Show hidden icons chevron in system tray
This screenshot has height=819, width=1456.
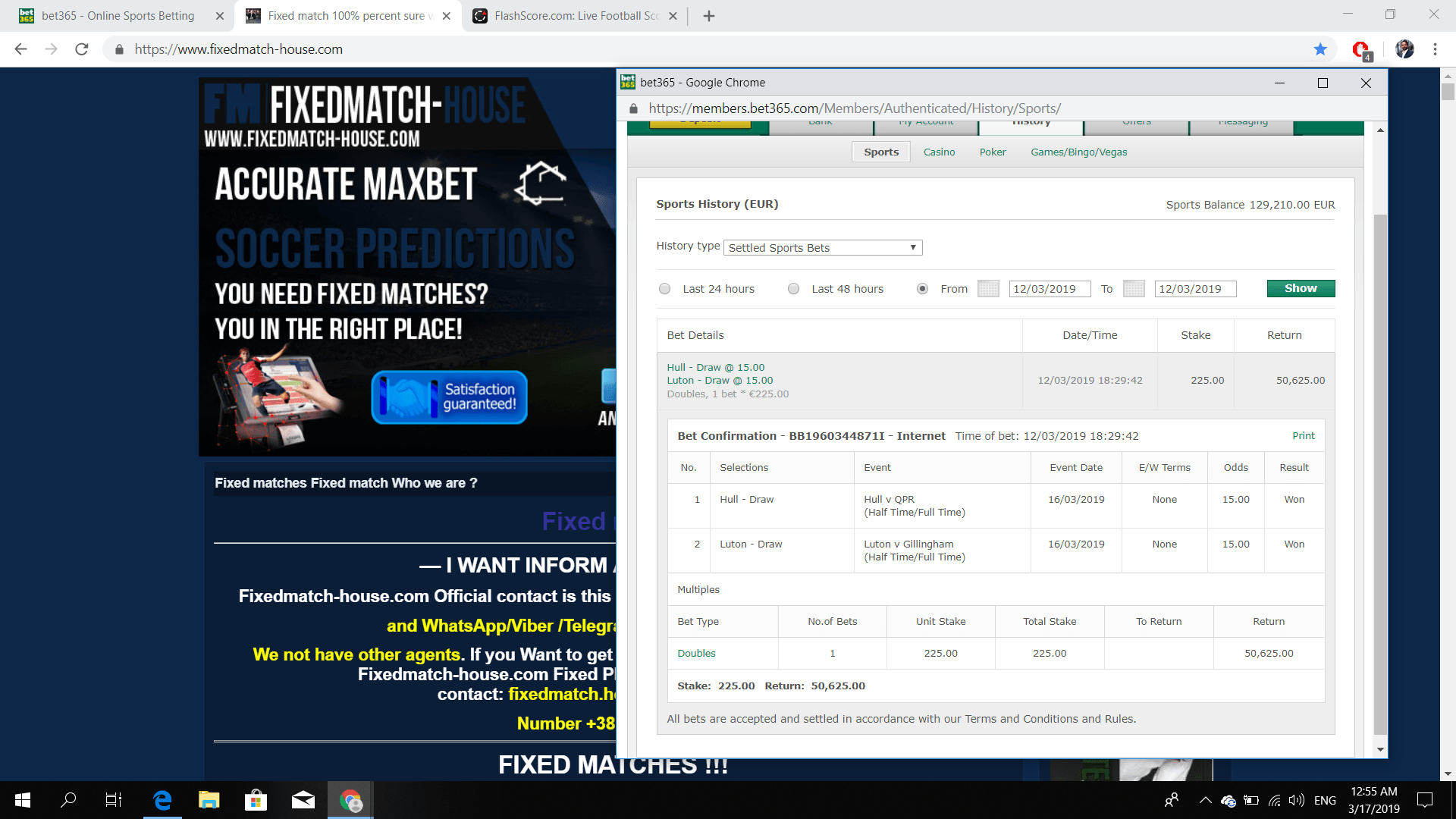click(x=1205, y=800)
